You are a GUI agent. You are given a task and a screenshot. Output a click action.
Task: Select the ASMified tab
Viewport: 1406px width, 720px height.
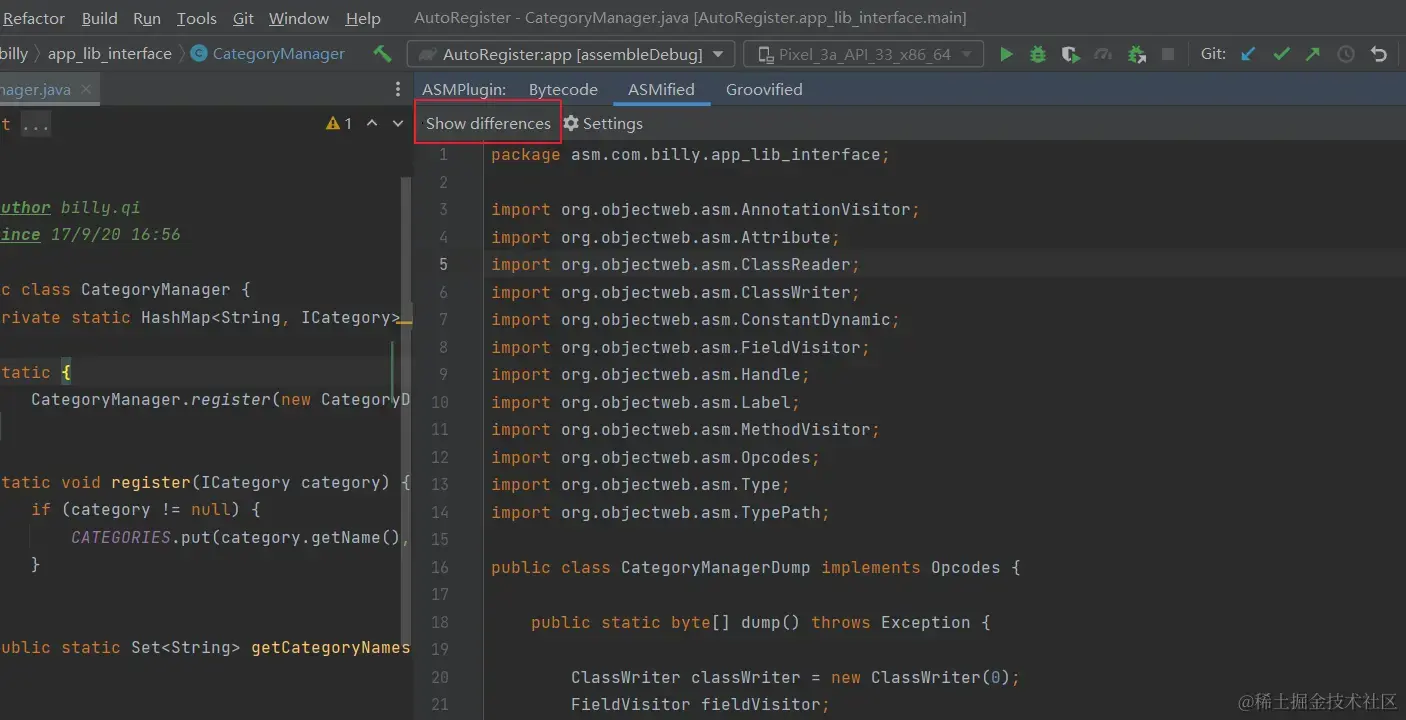[661, 89]
